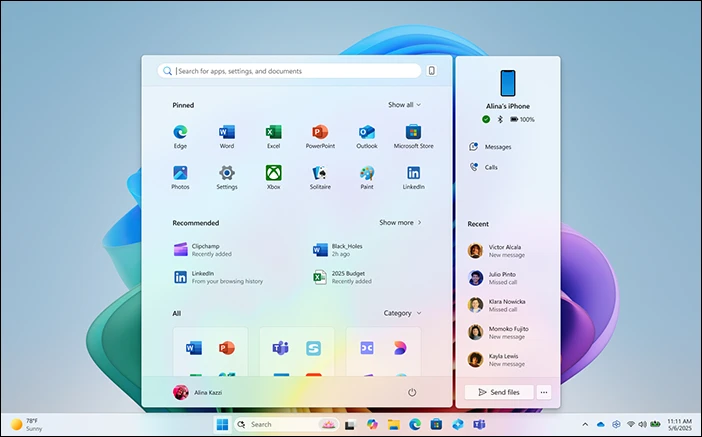Open the Edge app in Pinned
This screenshot has width=702, height=437.
(x=180, y=137)
